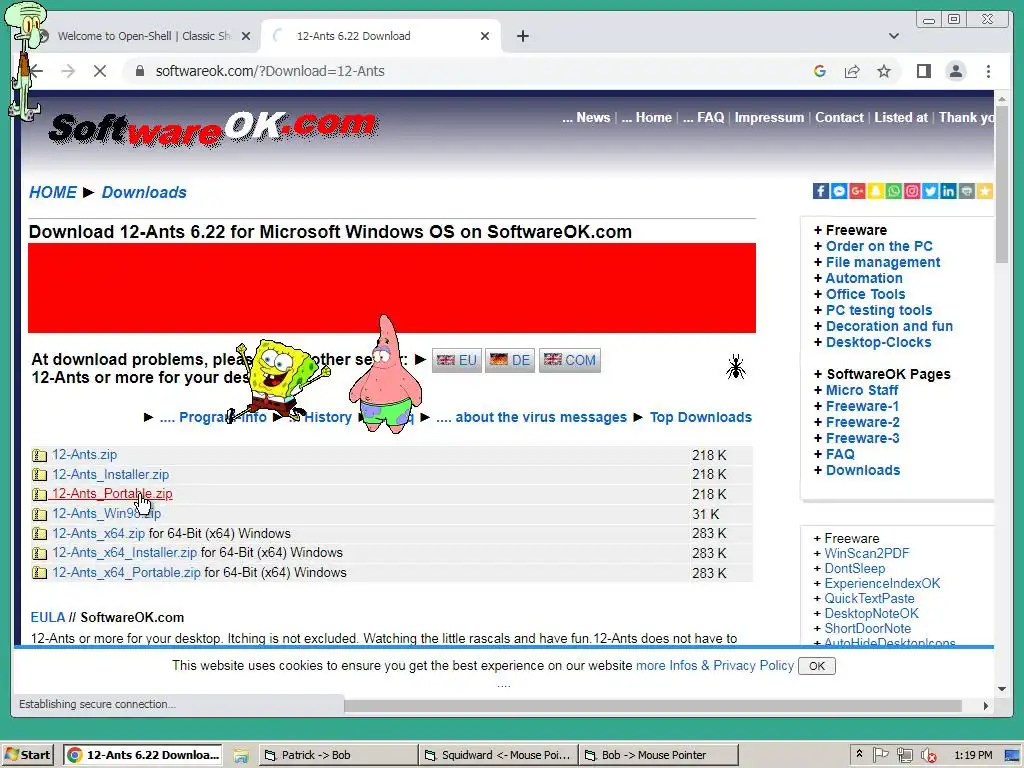
Task: Open the Office Tools sidebar category
Action: coord(865,294)
